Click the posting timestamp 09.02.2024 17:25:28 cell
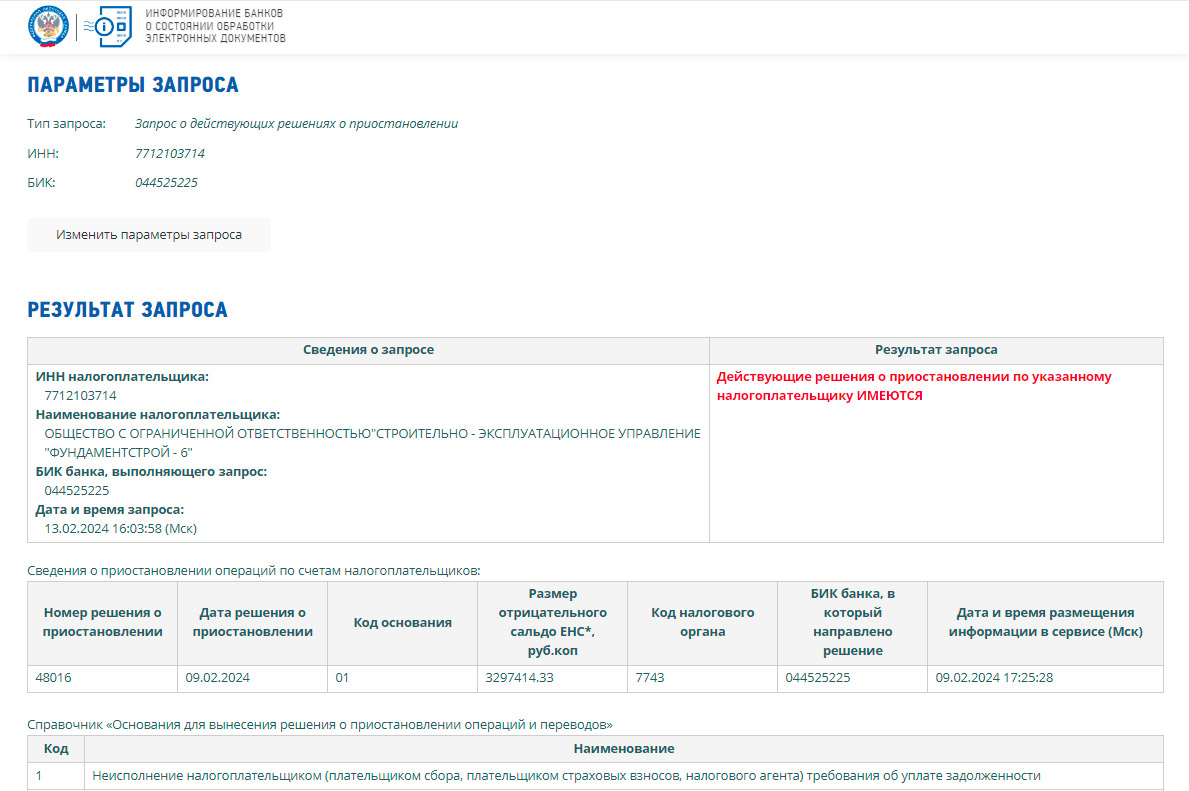The width and height of the screenshot is (1189, 791). [x=1045, y=678]
